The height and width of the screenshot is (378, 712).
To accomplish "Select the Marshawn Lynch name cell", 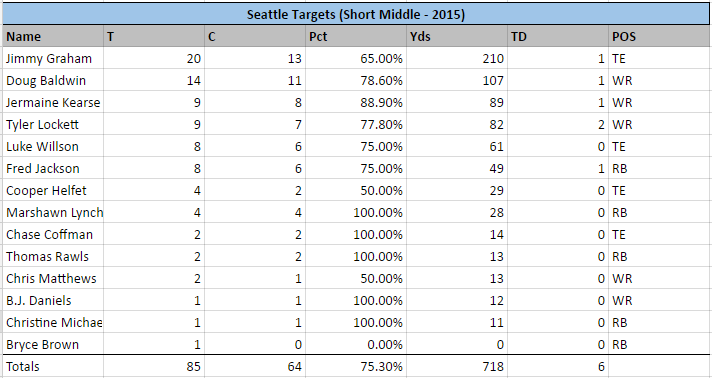I will coord(53,213).
